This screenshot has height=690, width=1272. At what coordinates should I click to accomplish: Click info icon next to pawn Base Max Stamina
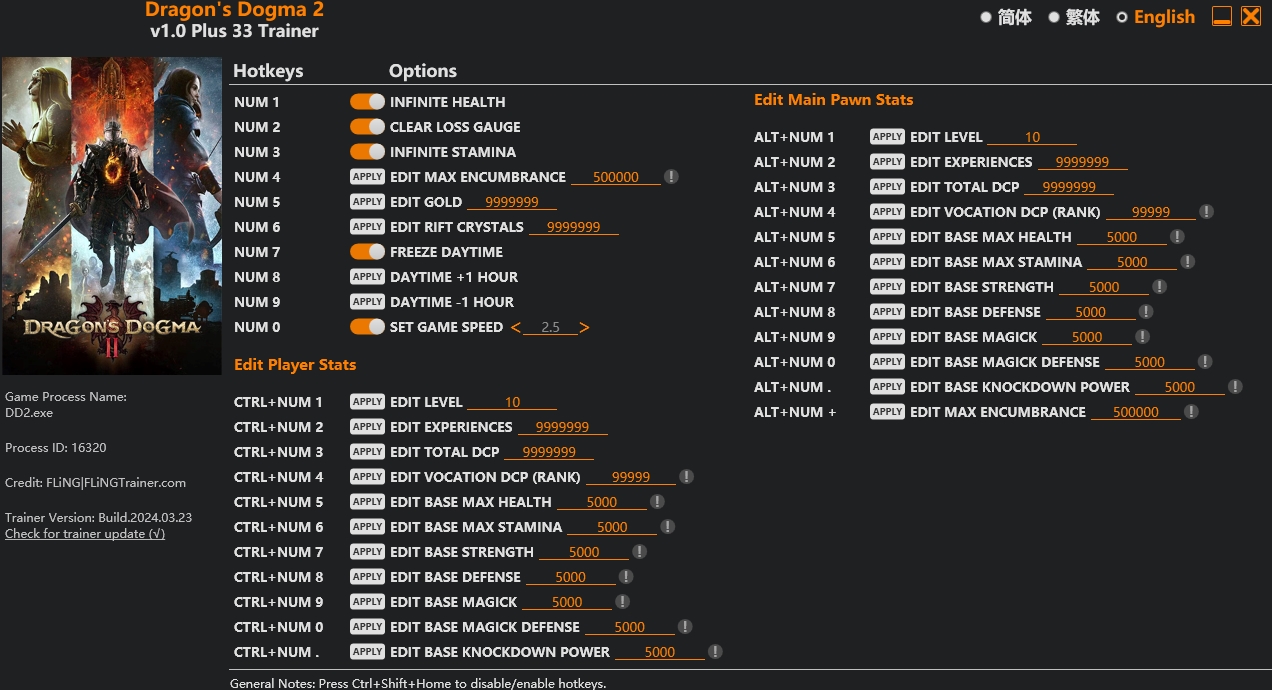[x=1187, y=262]
